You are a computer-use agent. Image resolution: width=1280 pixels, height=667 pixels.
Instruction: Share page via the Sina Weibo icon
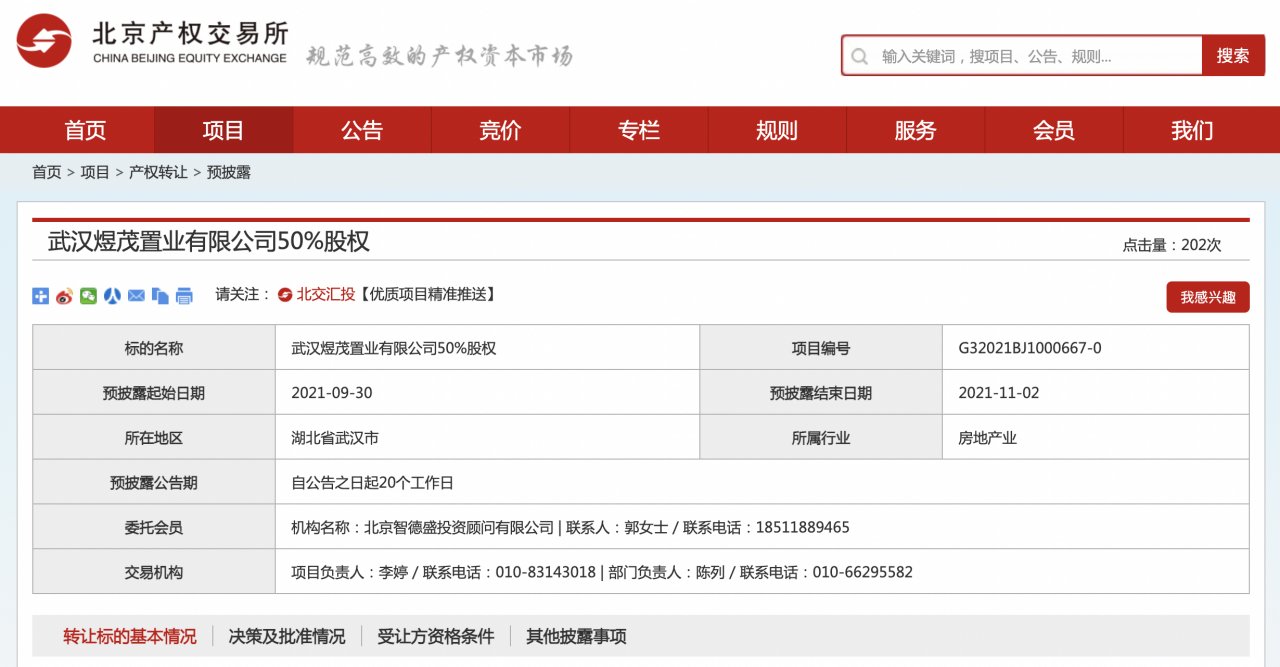coord(64,295)
